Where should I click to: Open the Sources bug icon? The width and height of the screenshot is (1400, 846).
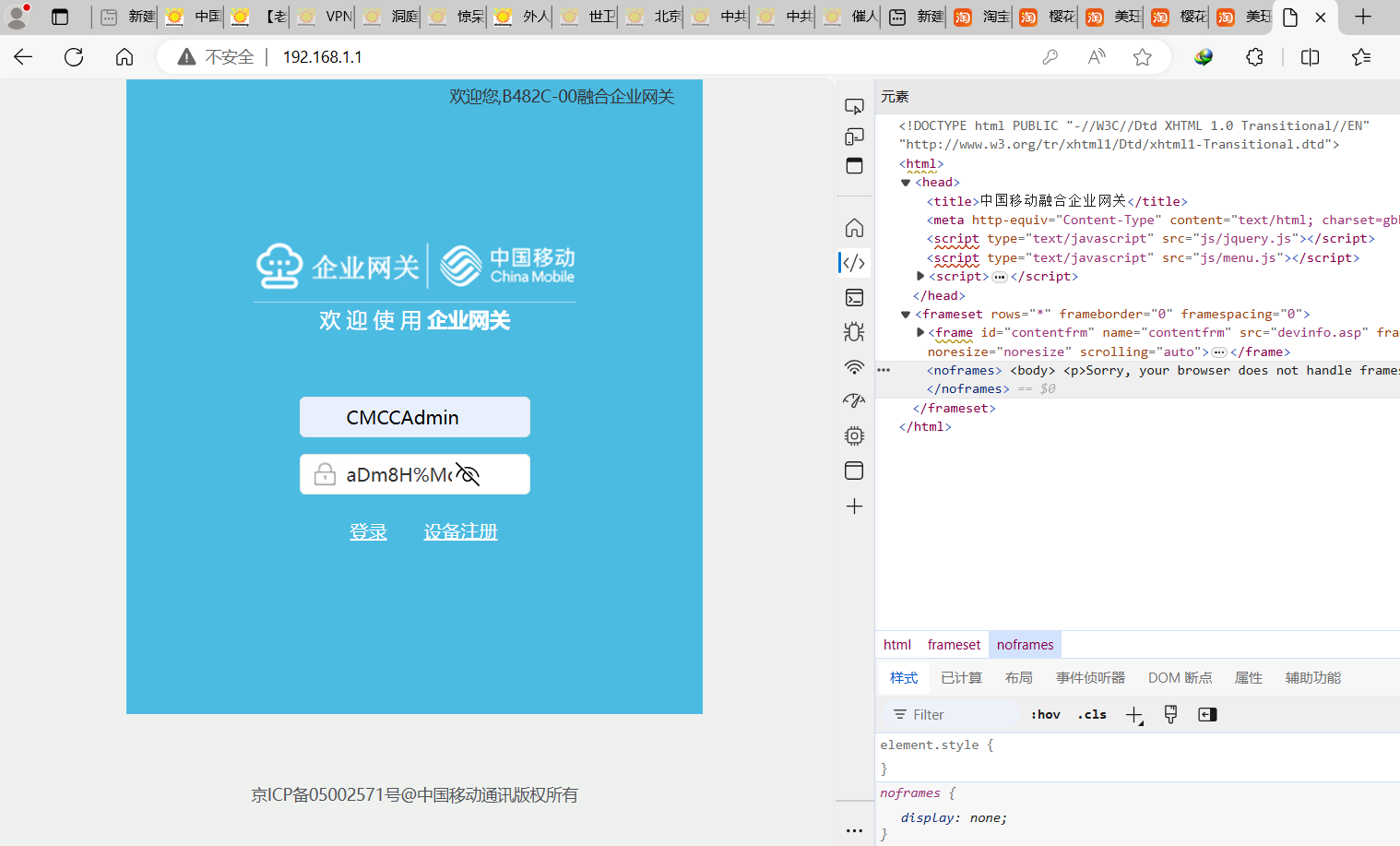point(854,332)
